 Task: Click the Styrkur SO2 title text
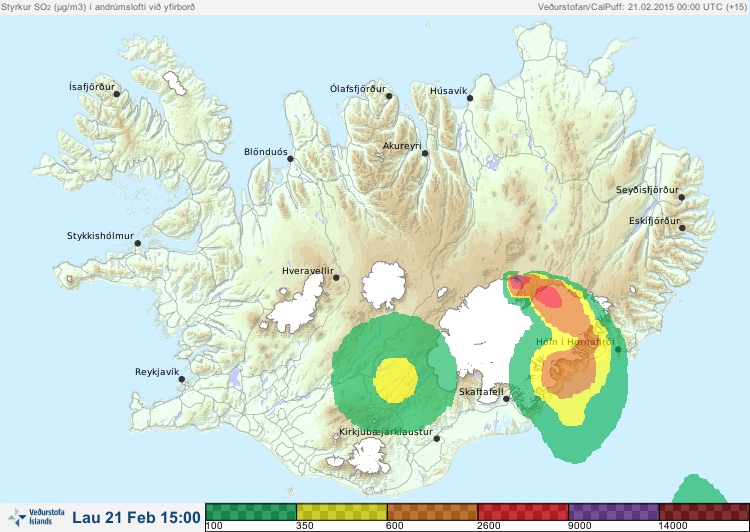(98, 7)
